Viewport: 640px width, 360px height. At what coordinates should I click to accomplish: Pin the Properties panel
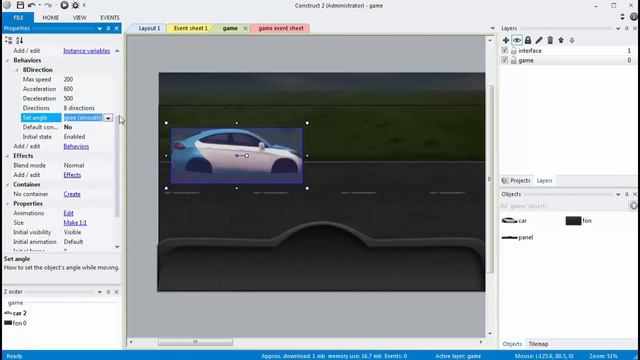click(x=108, y=28)
